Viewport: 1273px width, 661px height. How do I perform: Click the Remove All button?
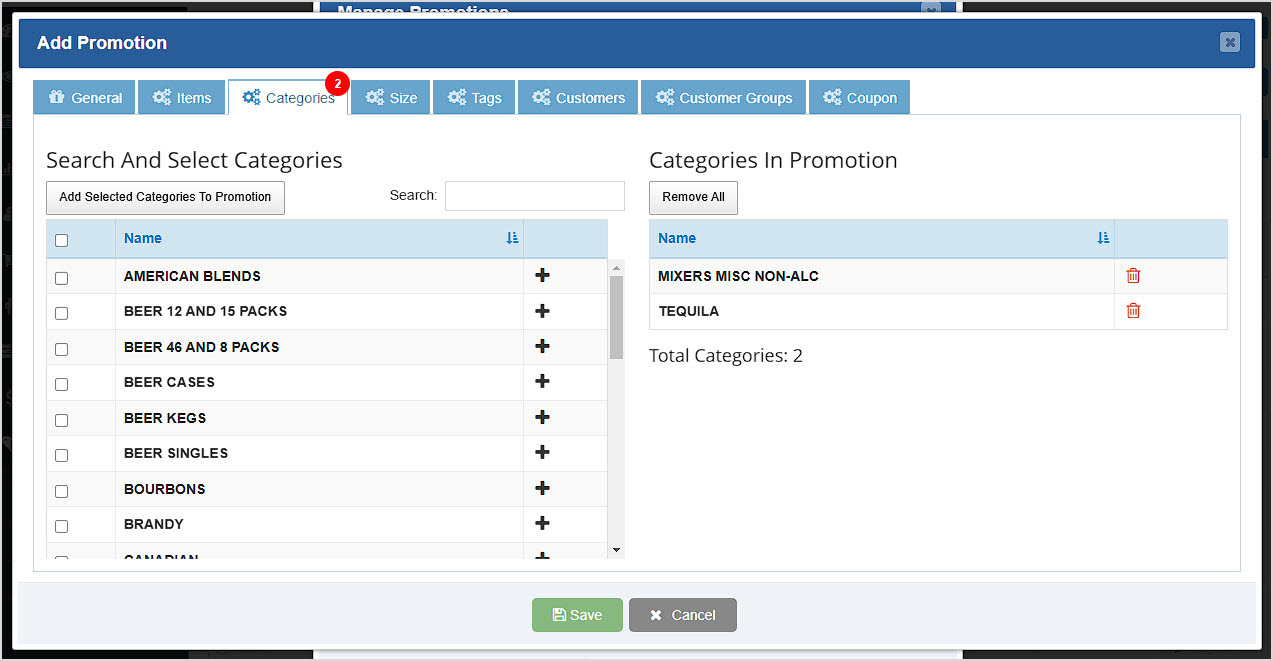coord(693,197)
